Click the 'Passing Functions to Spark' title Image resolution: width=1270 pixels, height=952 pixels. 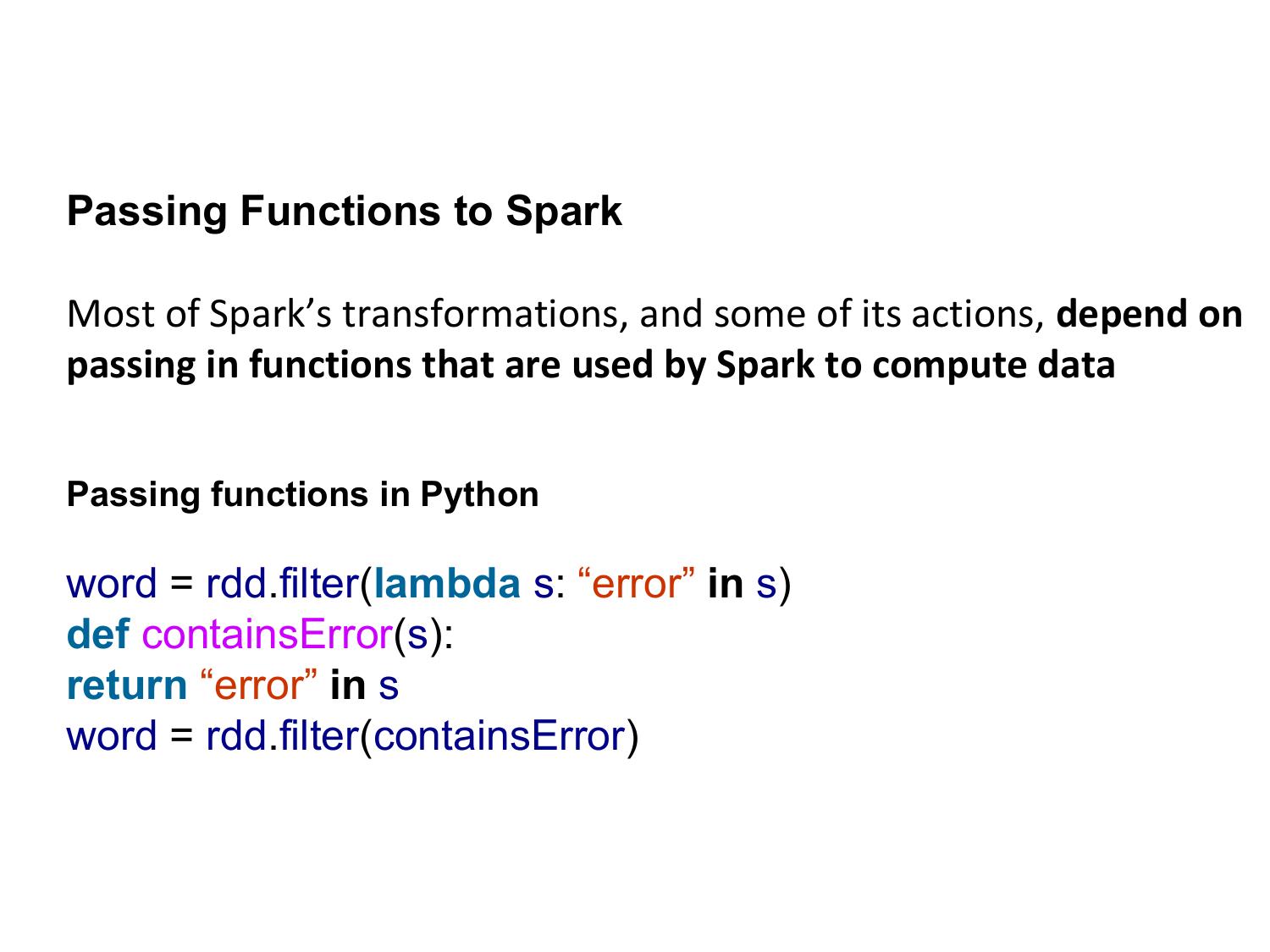(x=344, y=212)
